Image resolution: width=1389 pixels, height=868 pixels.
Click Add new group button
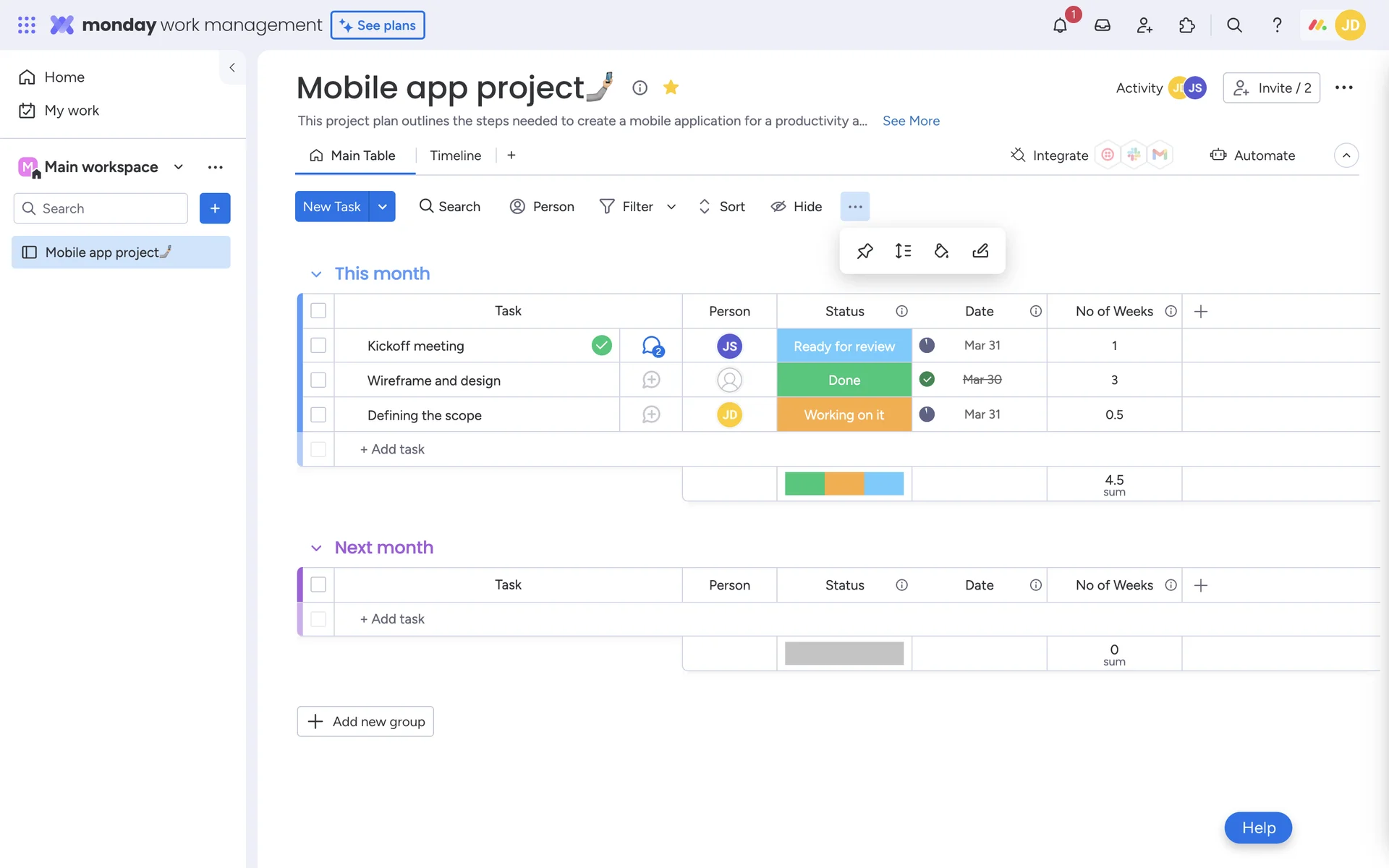click(365, 721)
